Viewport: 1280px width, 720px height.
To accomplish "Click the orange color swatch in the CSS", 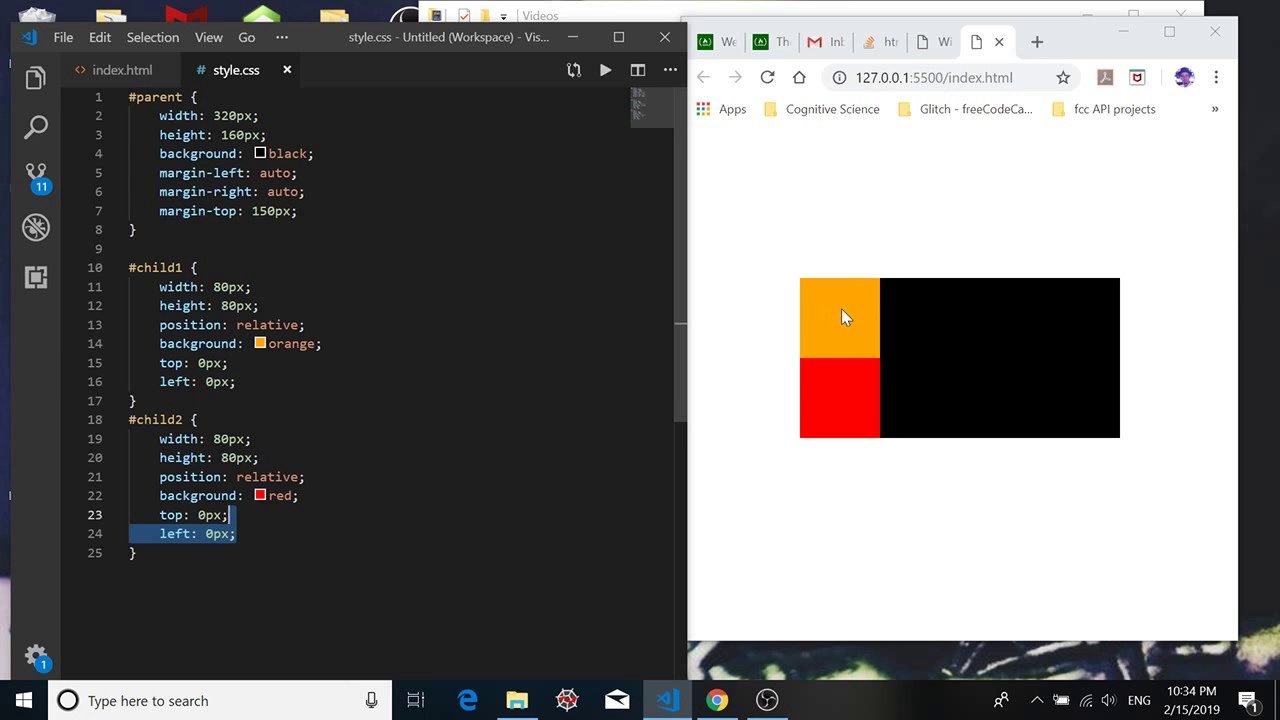I will coord(260,343).
